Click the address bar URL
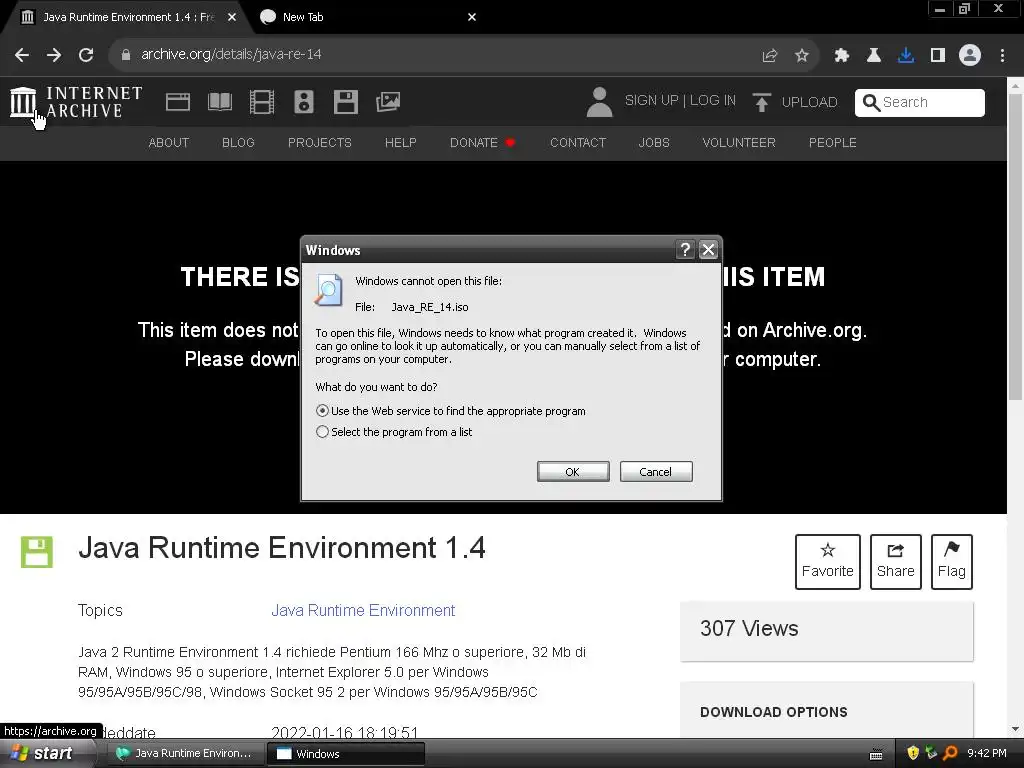1024x768 pixels. point(231,54)
